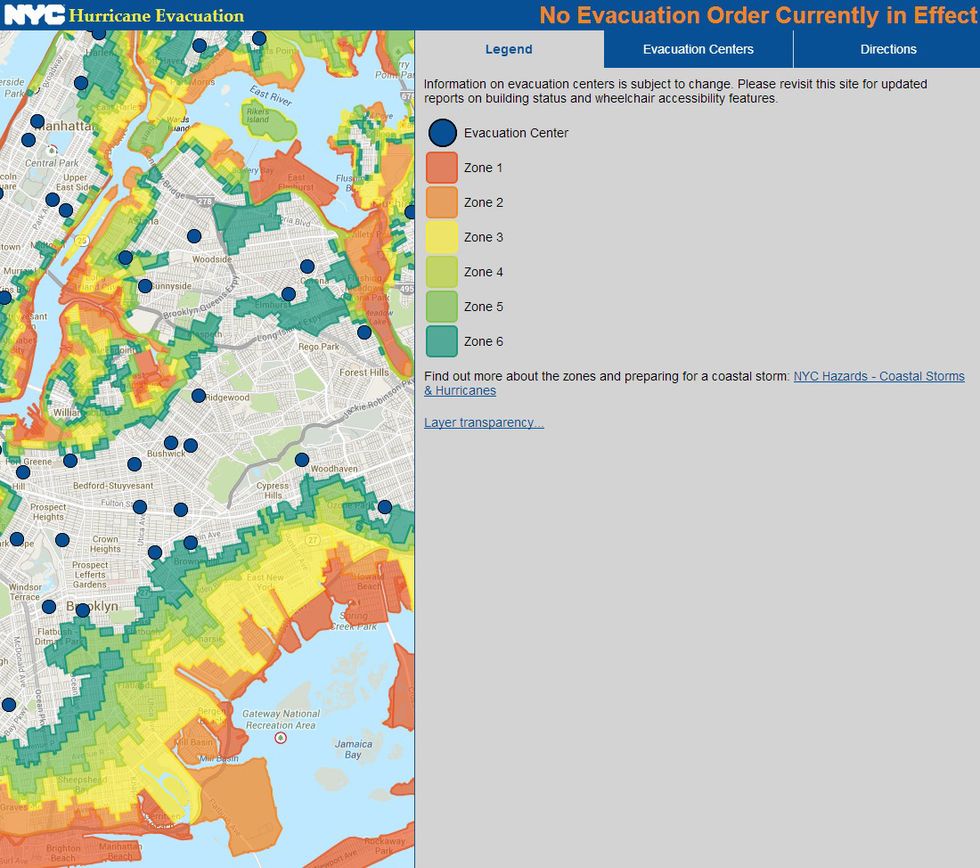The height and width of the screenshot is (868, 980).
Task: Click the evacuation center marker near Elmhurst
Action: [x=289, y=294]
